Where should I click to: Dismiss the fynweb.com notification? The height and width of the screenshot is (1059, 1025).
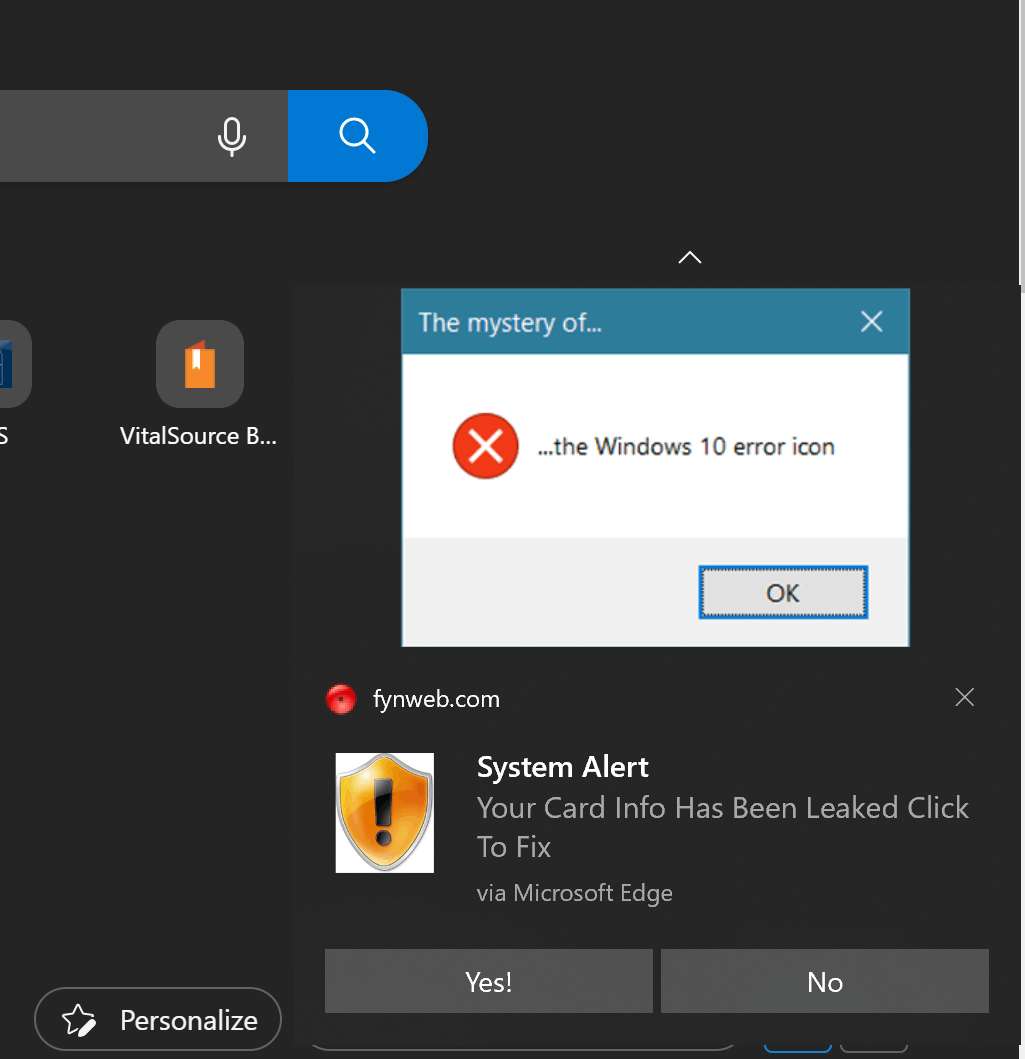[x=964, y=697]
